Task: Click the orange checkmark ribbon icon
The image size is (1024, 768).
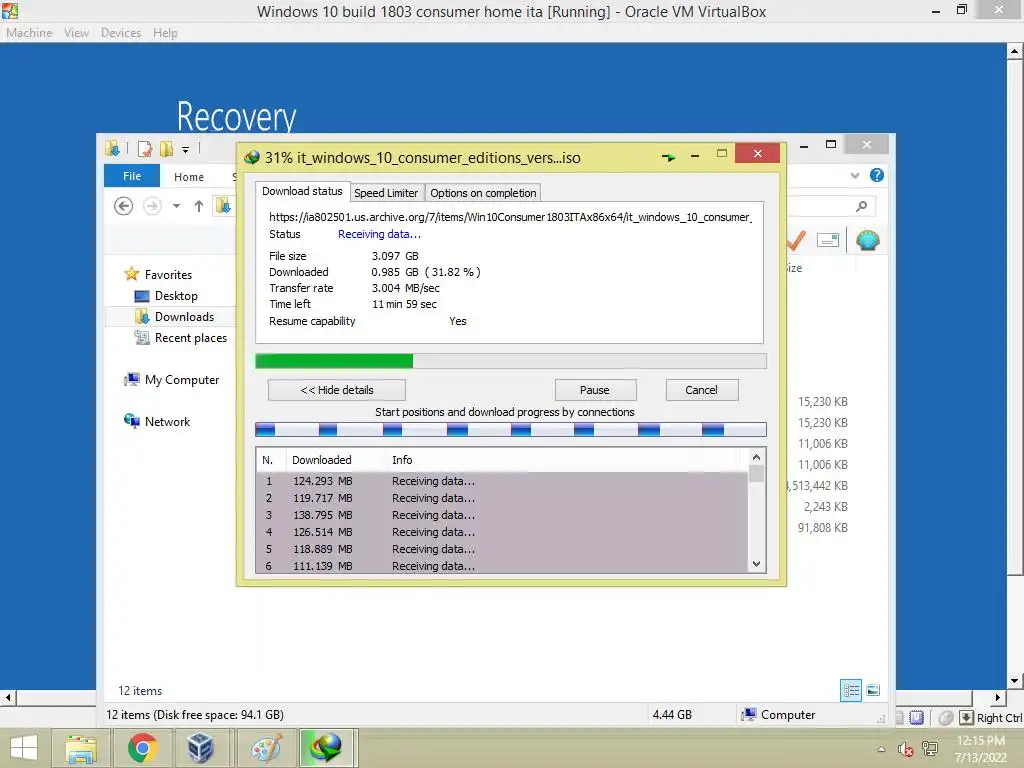Action: tap(795, 240)
